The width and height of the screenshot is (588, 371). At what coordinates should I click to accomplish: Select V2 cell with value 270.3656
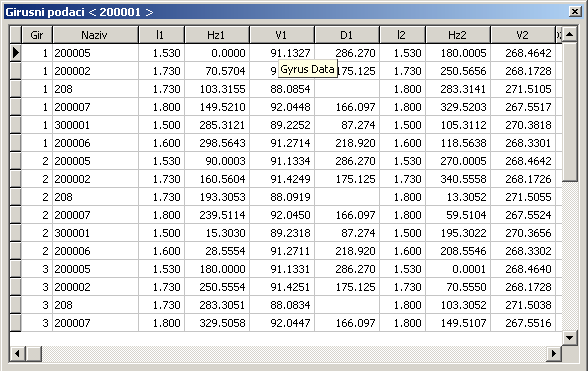tap(522, 233)
